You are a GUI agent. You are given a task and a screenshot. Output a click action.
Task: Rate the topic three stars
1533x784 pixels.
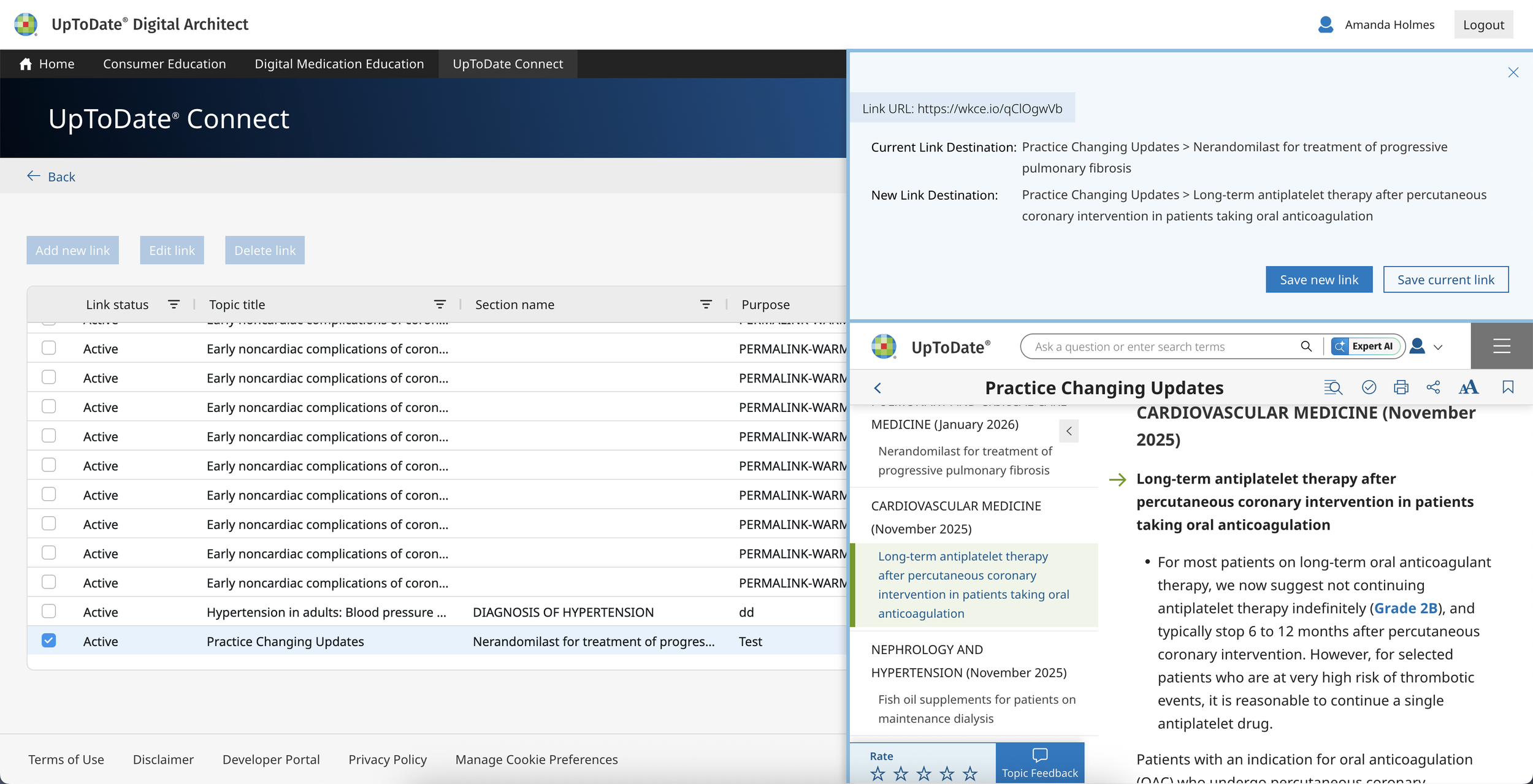[x=924, y=774]
